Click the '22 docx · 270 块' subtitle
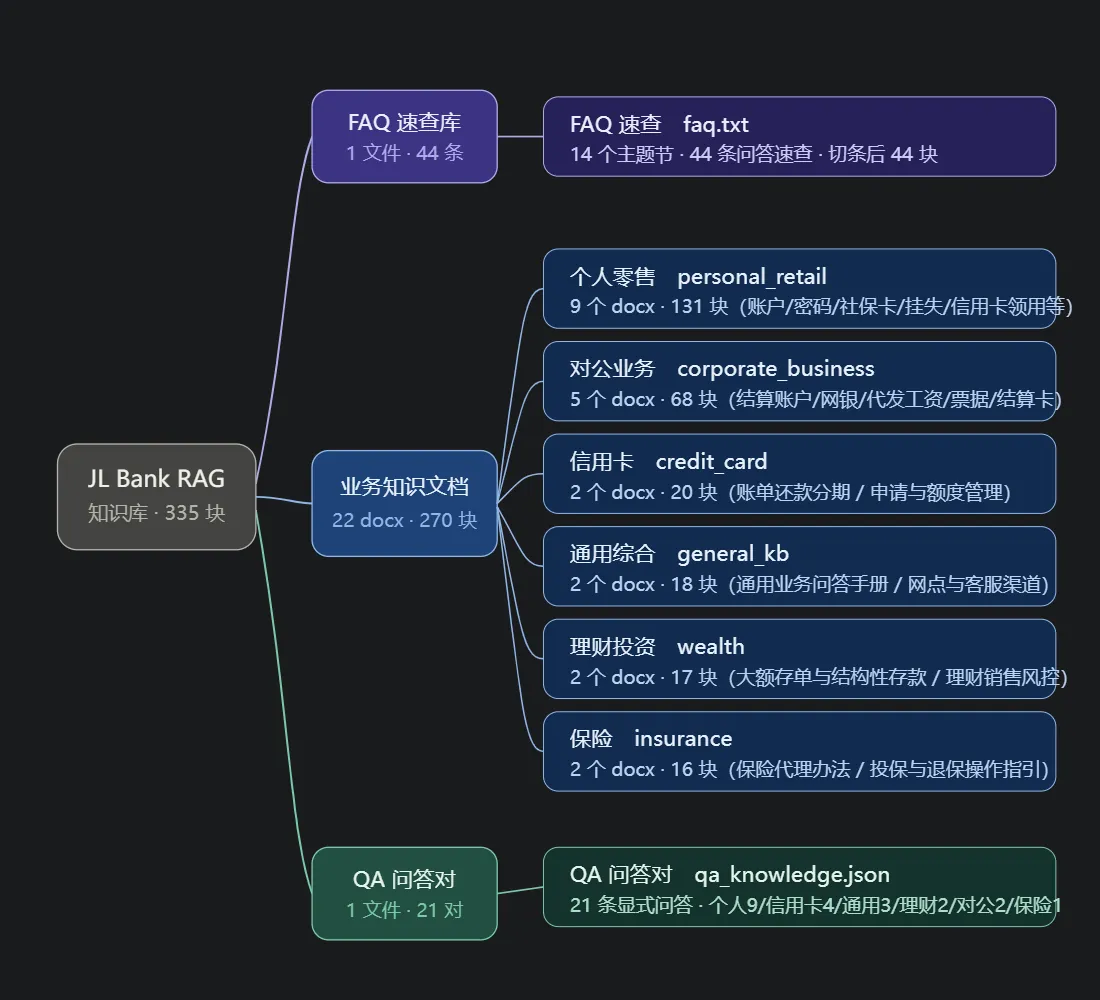 [405, 520]
